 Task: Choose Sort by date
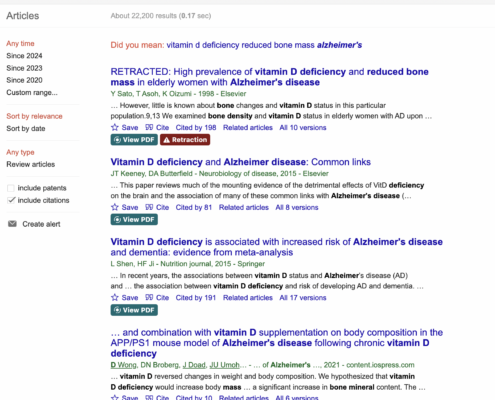click(x=26, y=128)
